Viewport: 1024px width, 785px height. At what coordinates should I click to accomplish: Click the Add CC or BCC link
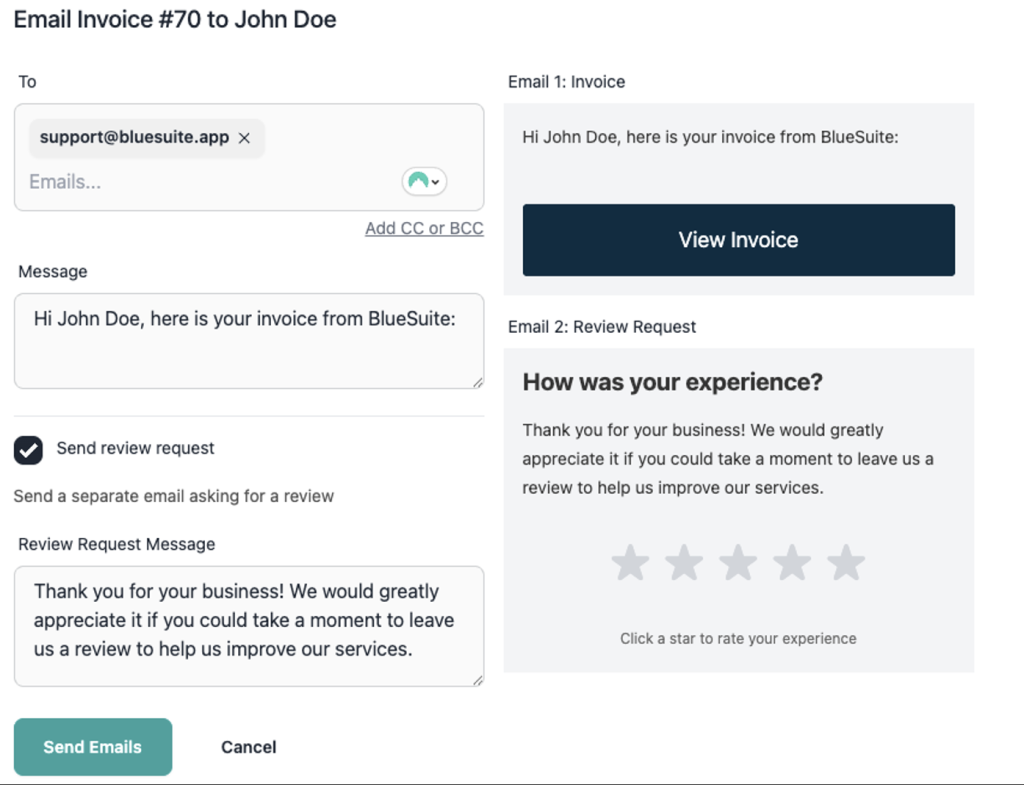pos(424,229)
